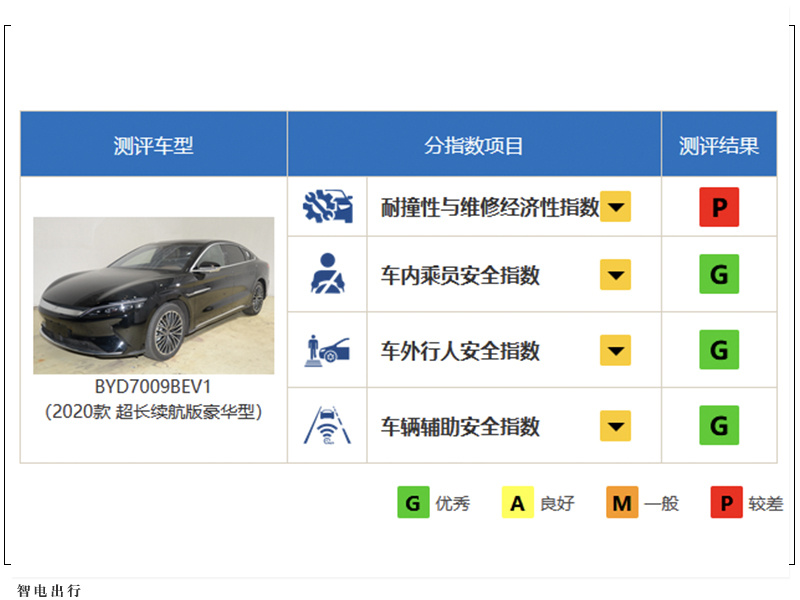Viewport: 800px width, 600px height.
Task: Select the 车外行人安全指数 label
Action: pos(460,351)
